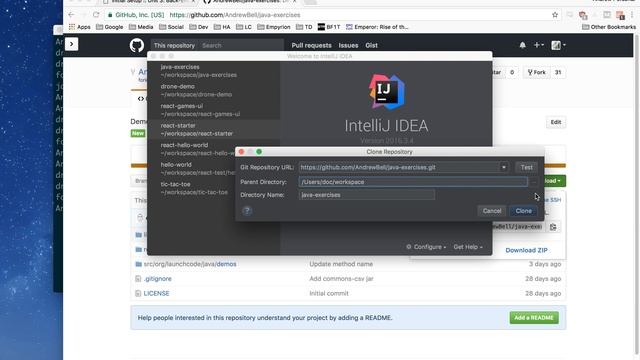This screenshot has width=640, height=360.
Task: Click the Initial commit message link
Action: click(329, 293)
